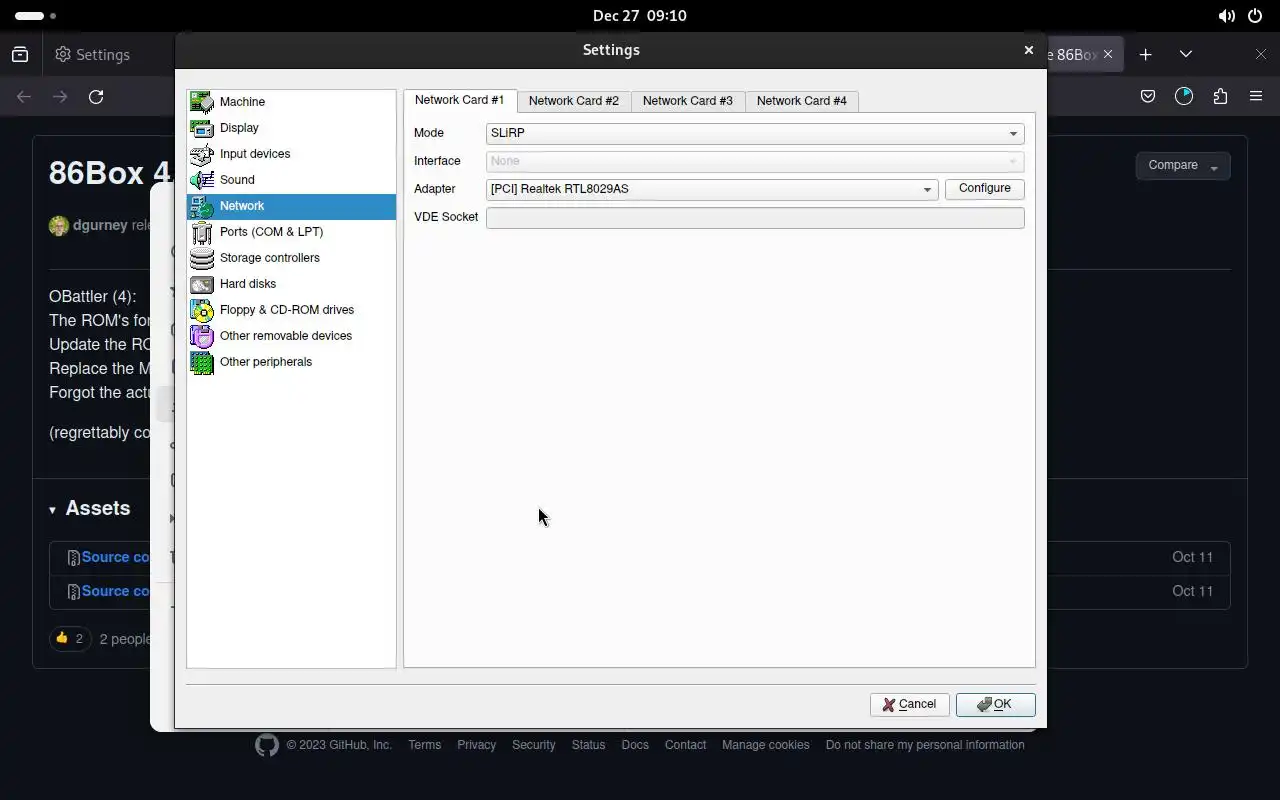Open system volume indicator
The width and height of the screenshot is (1280, 800).
pyautogui.click(x=1226, y=16)
